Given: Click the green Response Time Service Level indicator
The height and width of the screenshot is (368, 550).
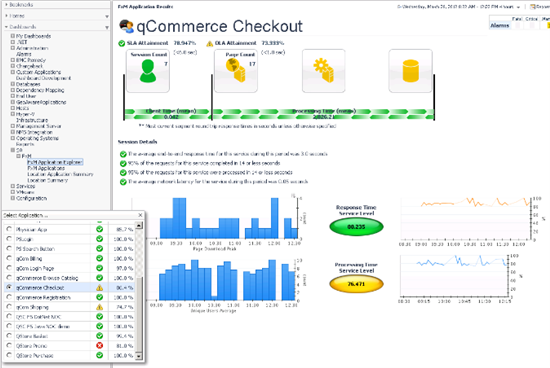Looking at the screenshot, I should (x=356, y=227).
